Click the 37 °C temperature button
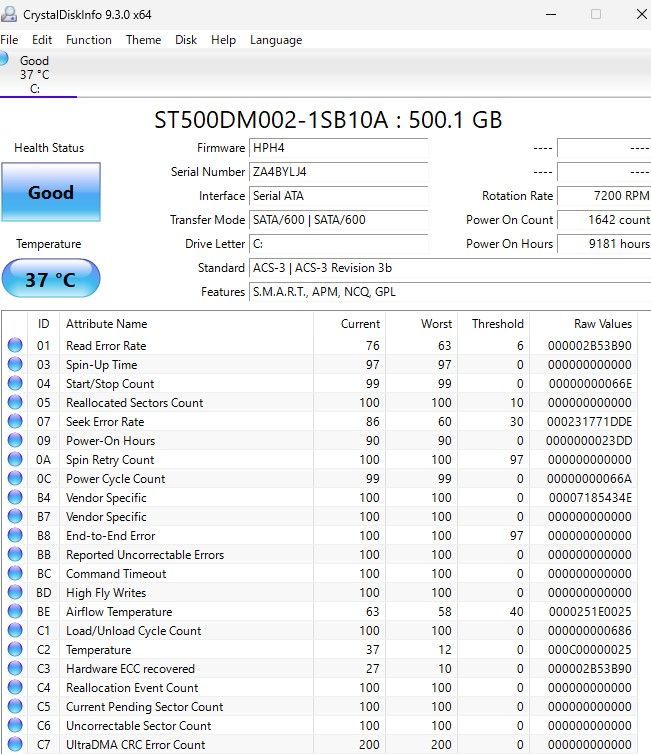The width and height of the screenshot is (651, 754). pyautogui.click(x=50, y=279)
